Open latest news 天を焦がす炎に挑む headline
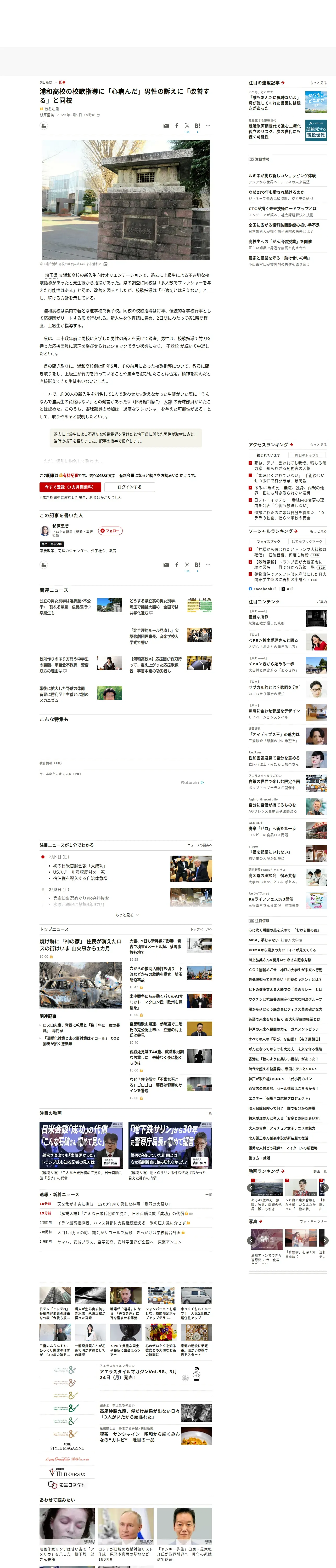This screenshot has width=336, height=1568. pyautogui.click(x=114, y=1204)
